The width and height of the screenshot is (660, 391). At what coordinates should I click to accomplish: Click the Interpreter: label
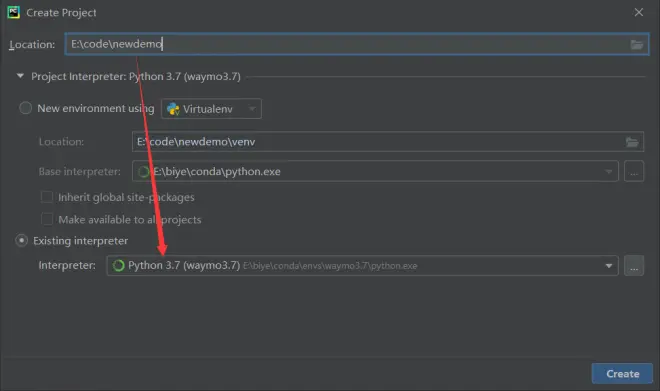67,266
